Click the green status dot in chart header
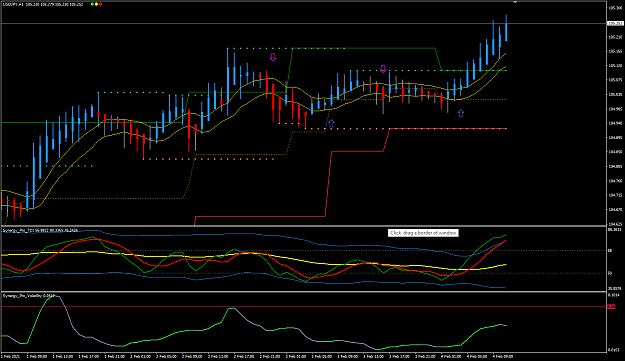 point(92,4)
